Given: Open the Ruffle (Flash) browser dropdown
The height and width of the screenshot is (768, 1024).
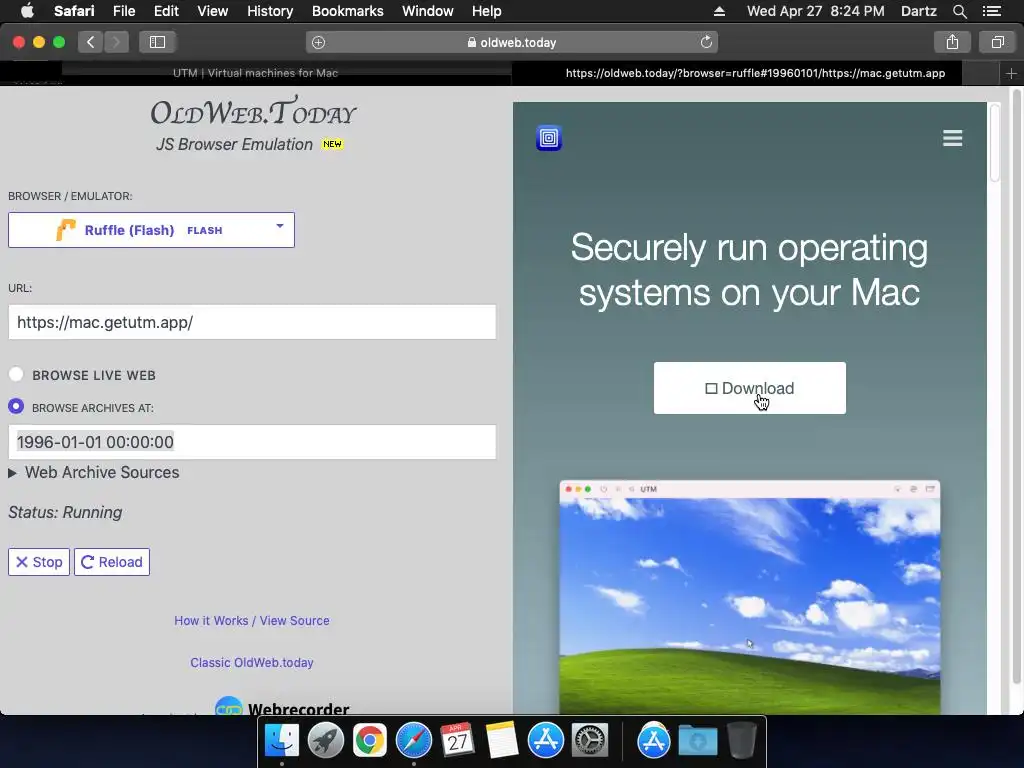Looking at the screenshot, I should (152, 230).
